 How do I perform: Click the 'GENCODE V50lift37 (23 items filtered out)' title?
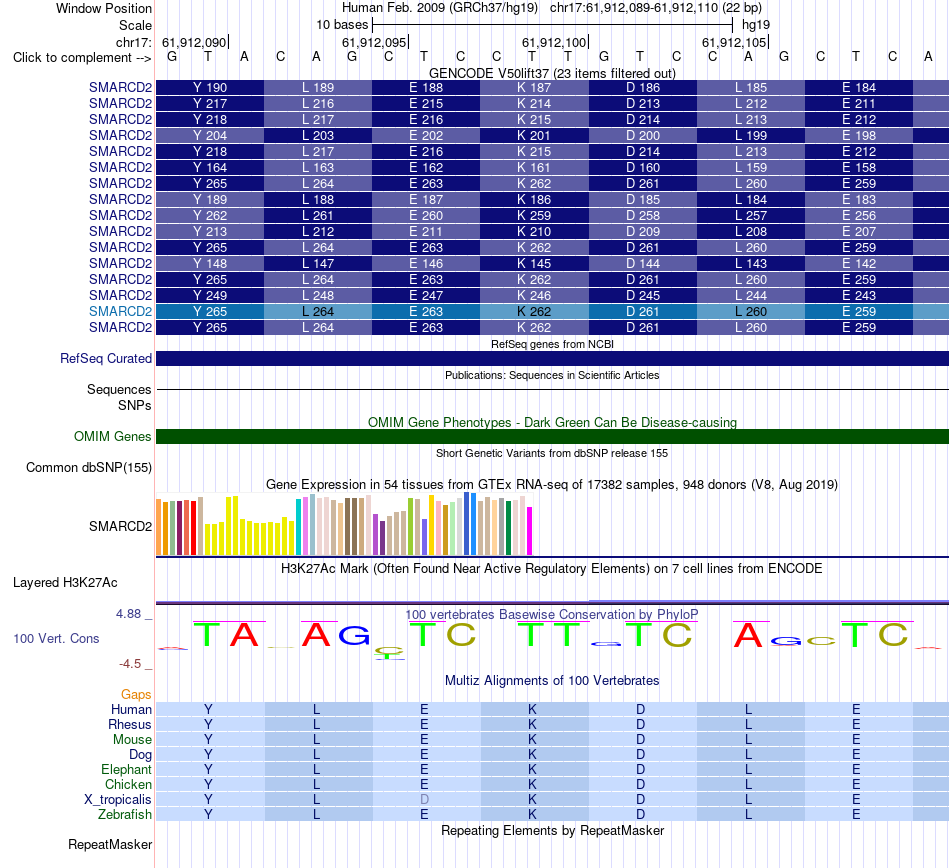pyautogui.click(x=552, y=73)
